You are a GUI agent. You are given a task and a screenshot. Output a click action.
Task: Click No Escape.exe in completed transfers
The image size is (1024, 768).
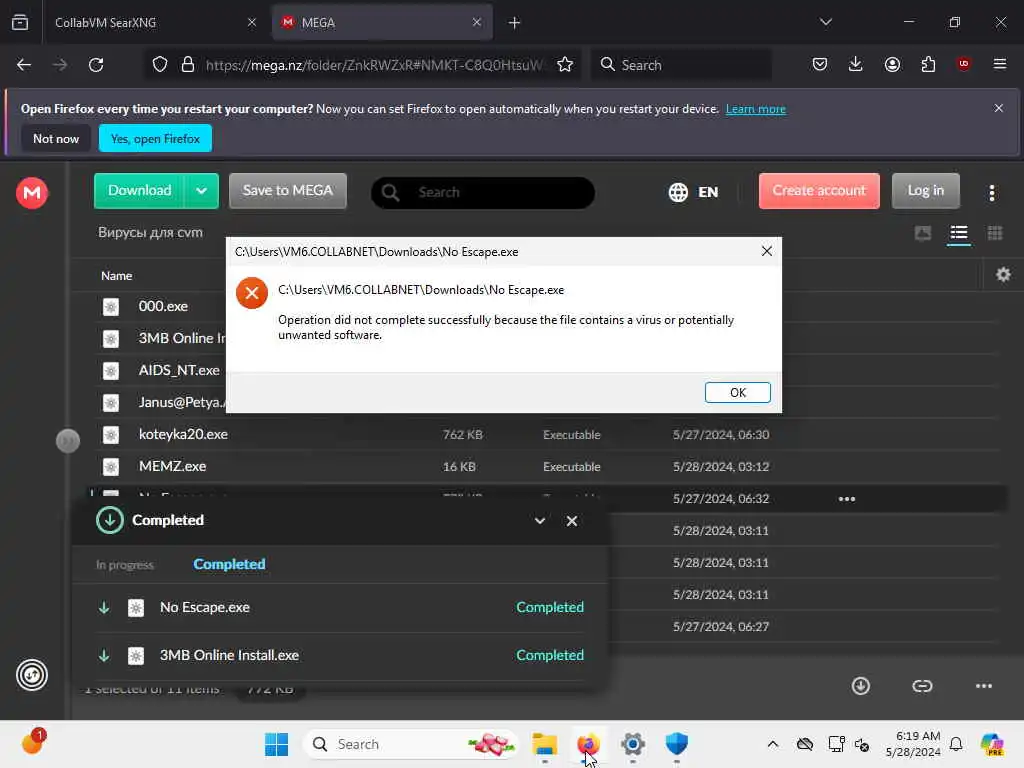(340, 607)
